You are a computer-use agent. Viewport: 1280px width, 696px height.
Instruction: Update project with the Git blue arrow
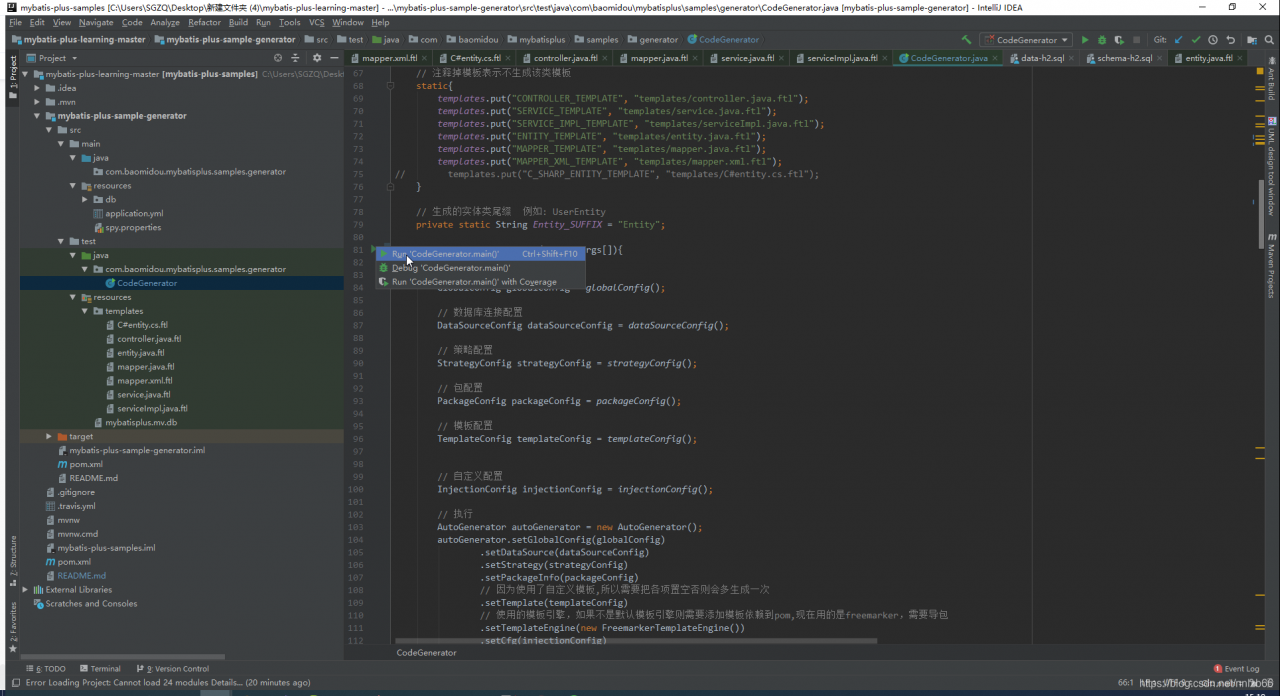click(x=1179, y=40)
